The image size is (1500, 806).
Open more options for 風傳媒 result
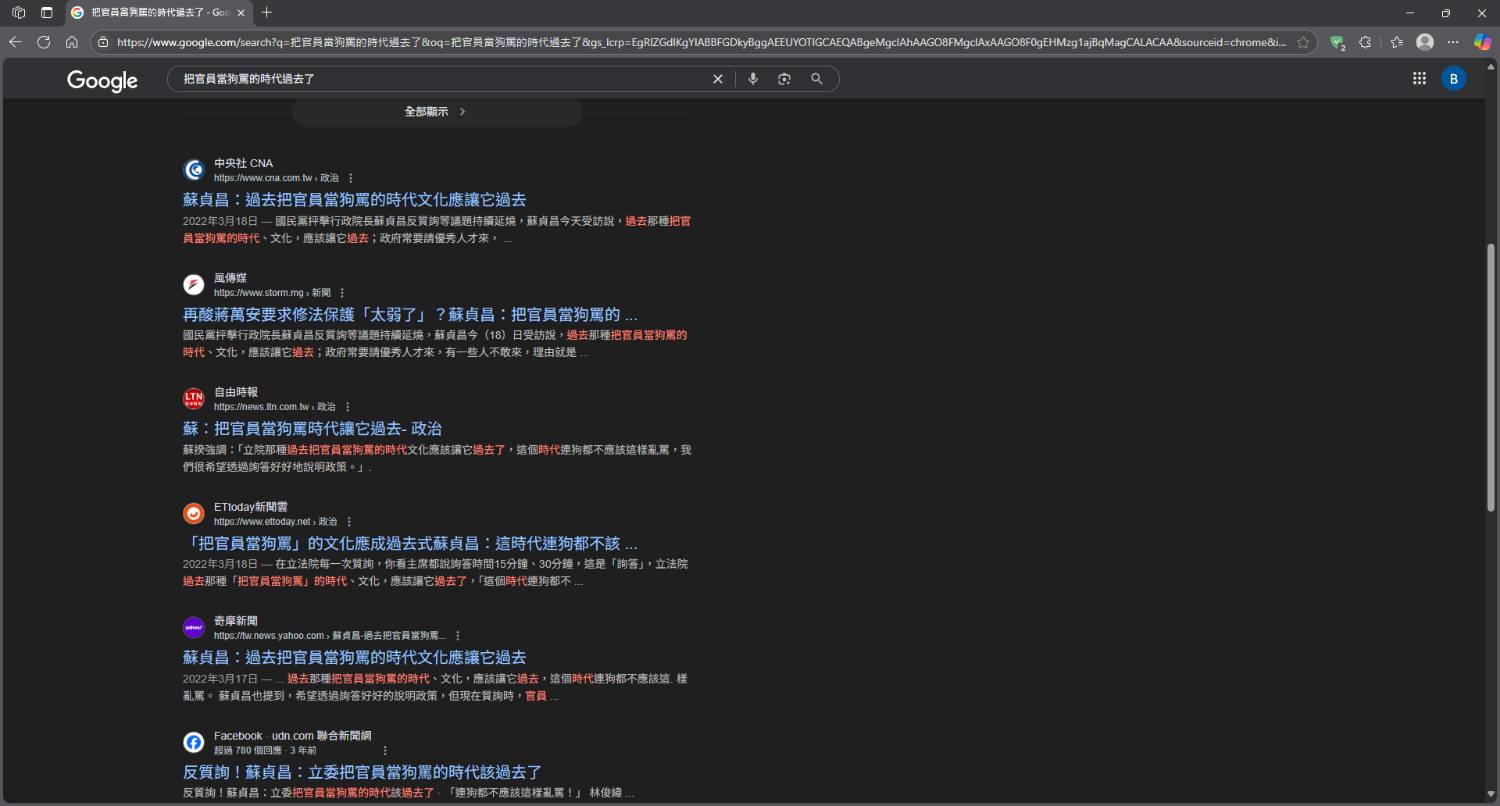coord(342,293)
